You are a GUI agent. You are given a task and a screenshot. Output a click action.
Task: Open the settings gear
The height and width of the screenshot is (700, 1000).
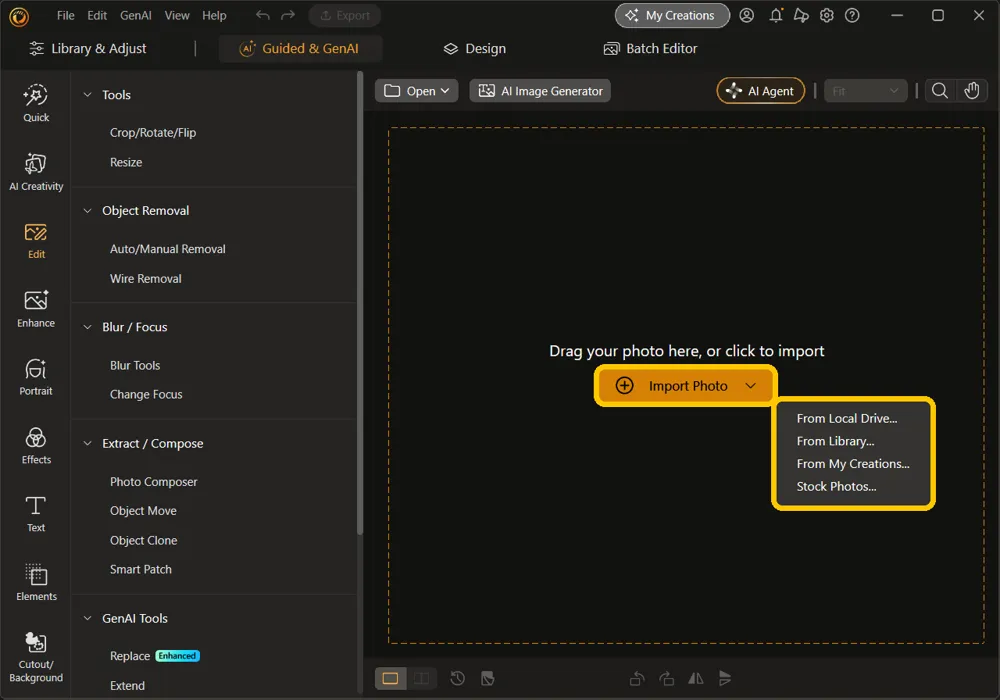click(827, 15)
